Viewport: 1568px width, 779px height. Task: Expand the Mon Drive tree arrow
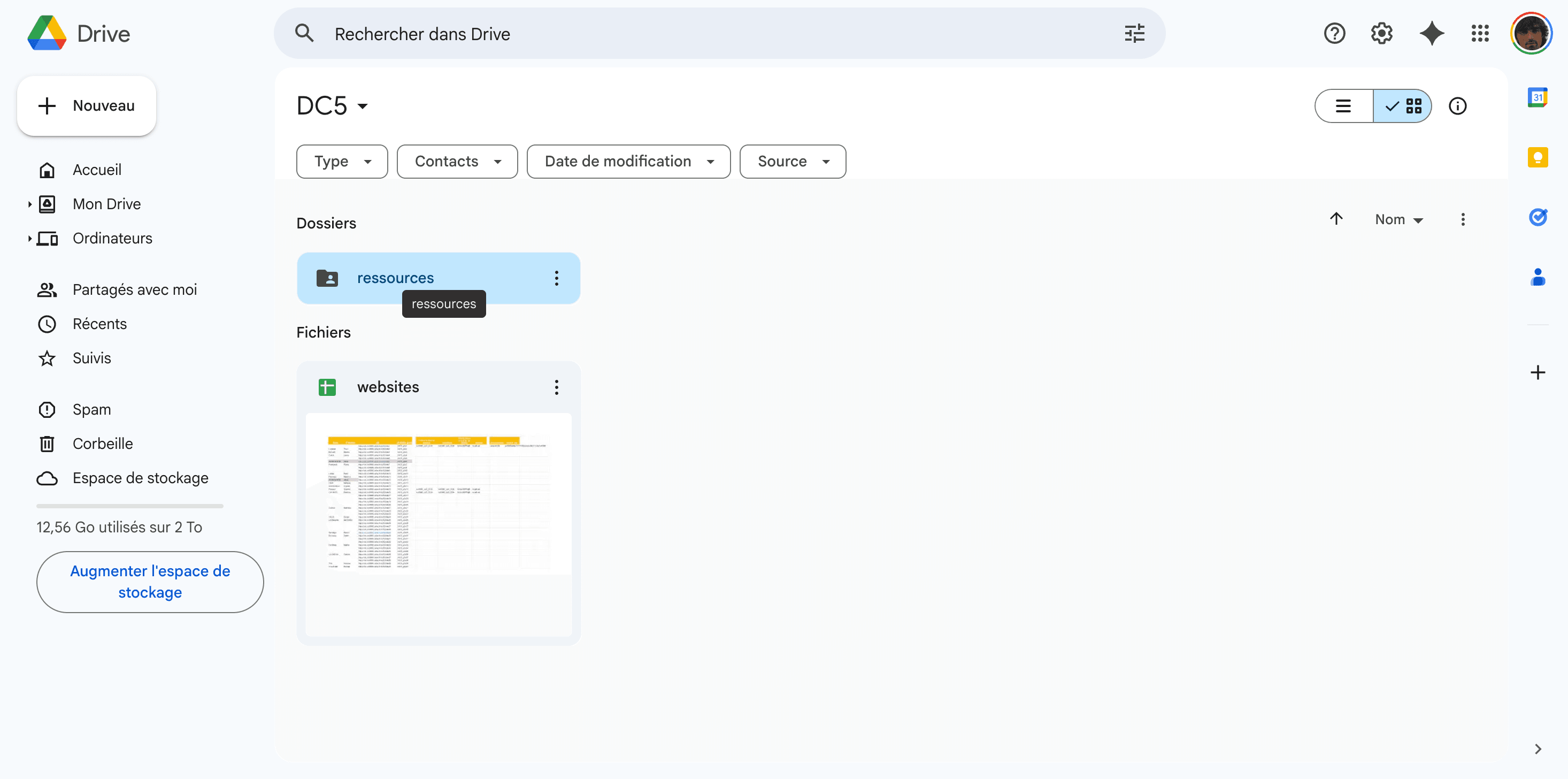[x=29, y=204]
